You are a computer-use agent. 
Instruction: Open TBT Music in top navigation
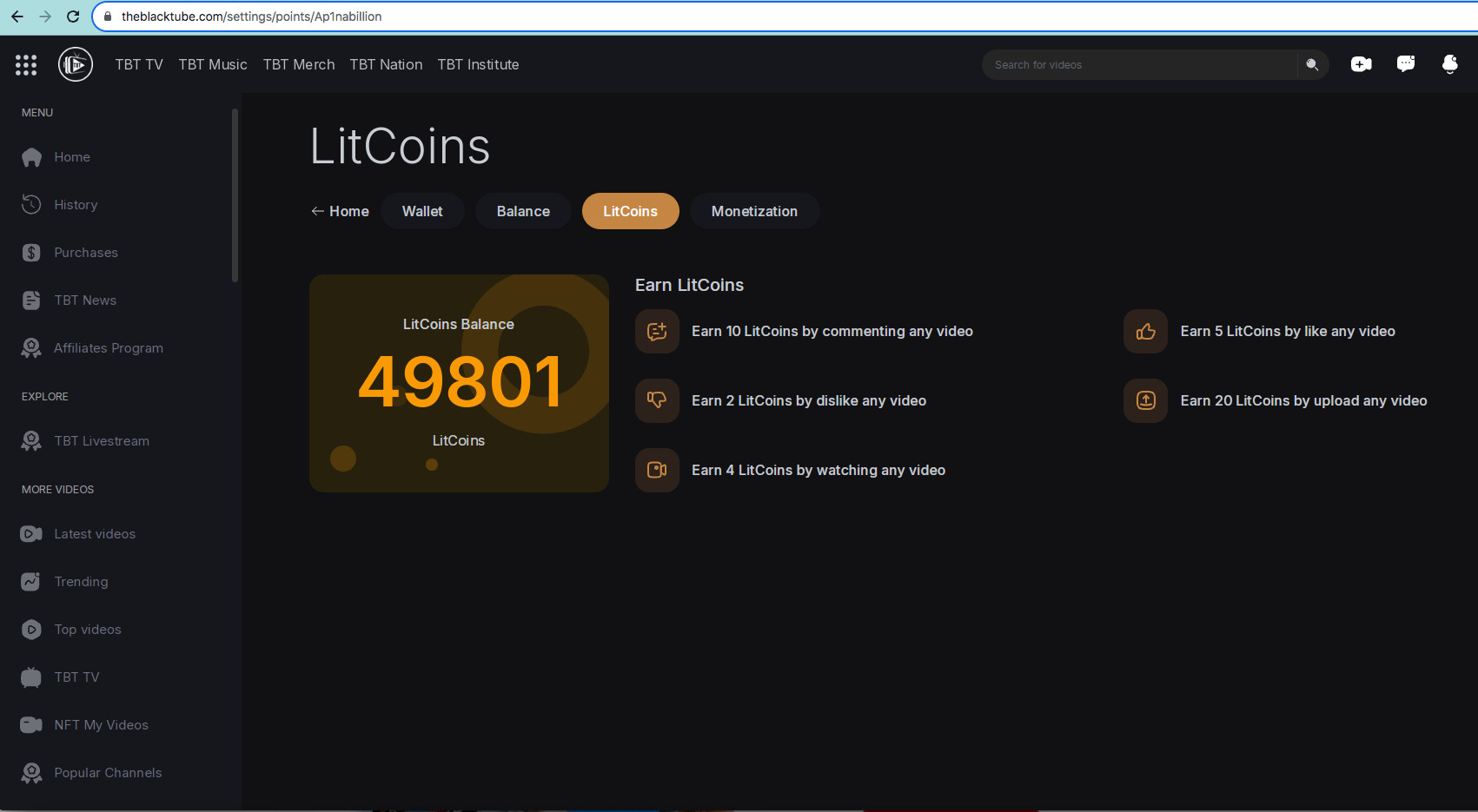coord(213,64)
